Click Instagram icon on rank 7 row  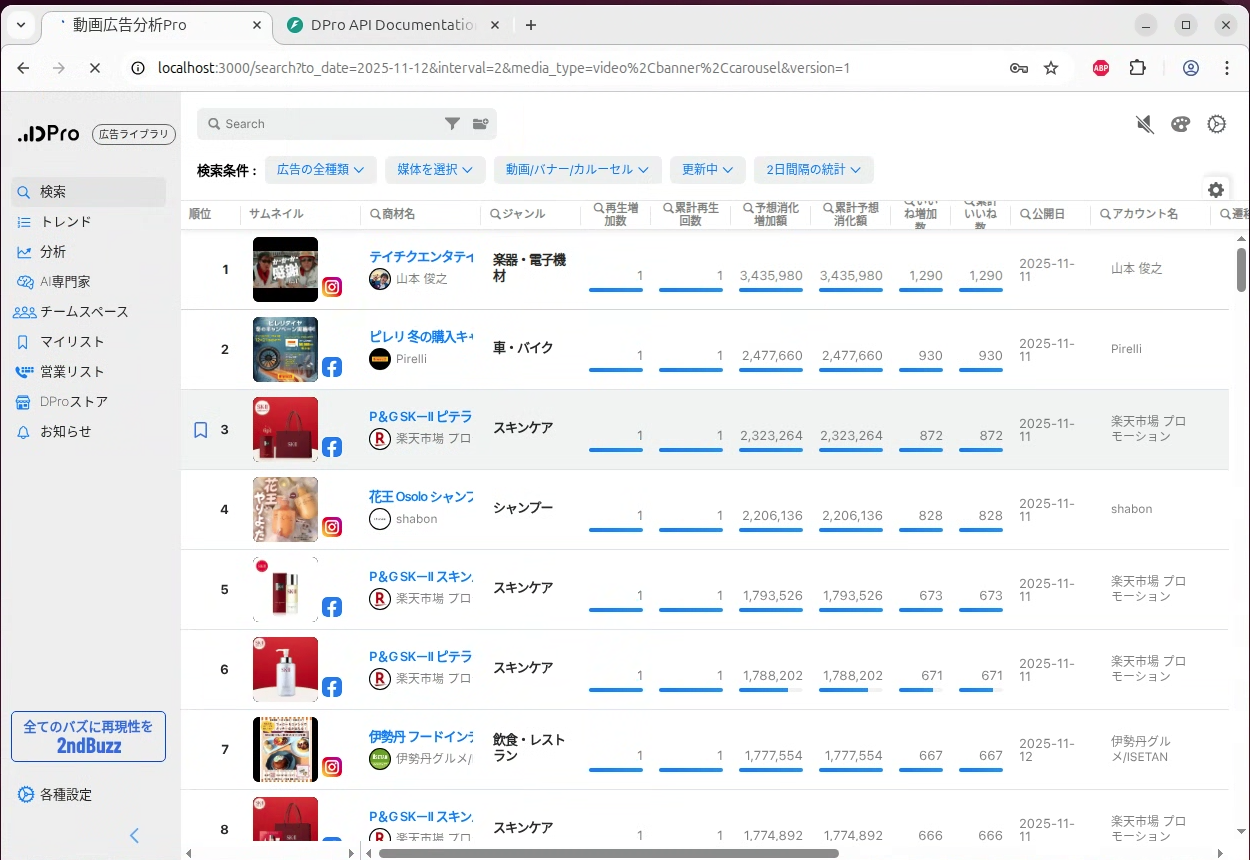coord(332,767)
